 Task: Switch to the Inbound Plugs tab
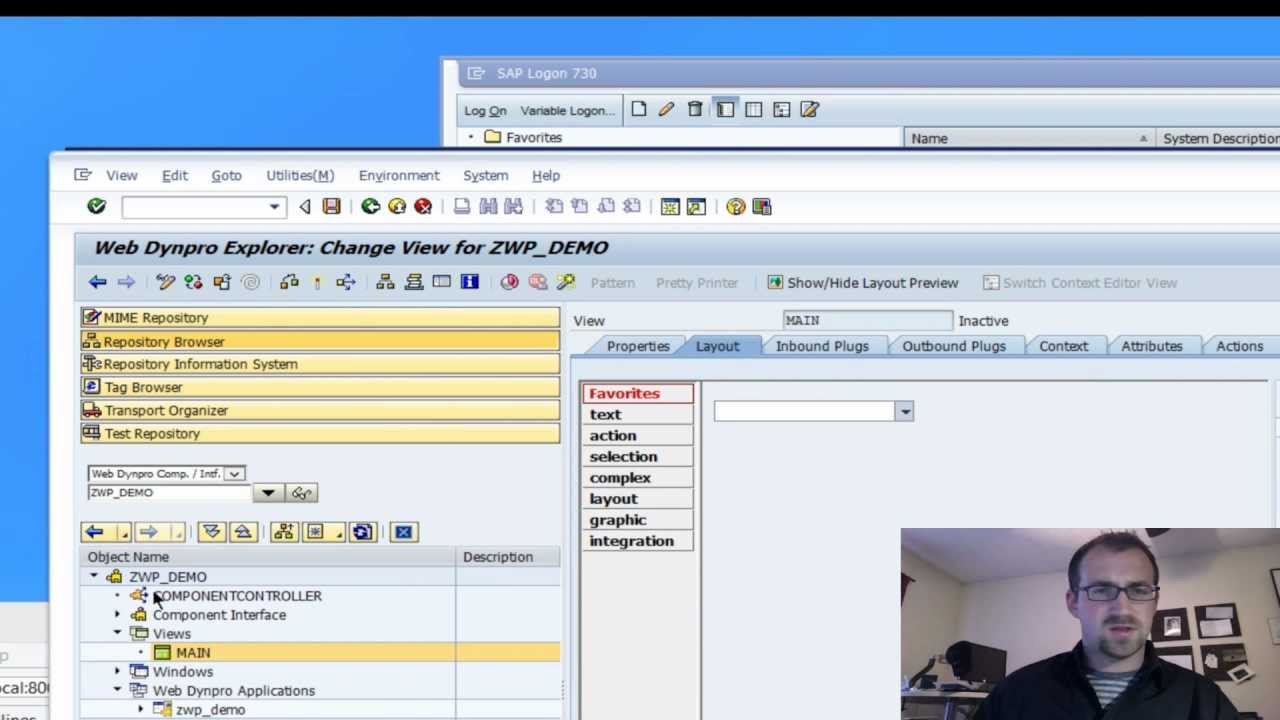[822, 346]
